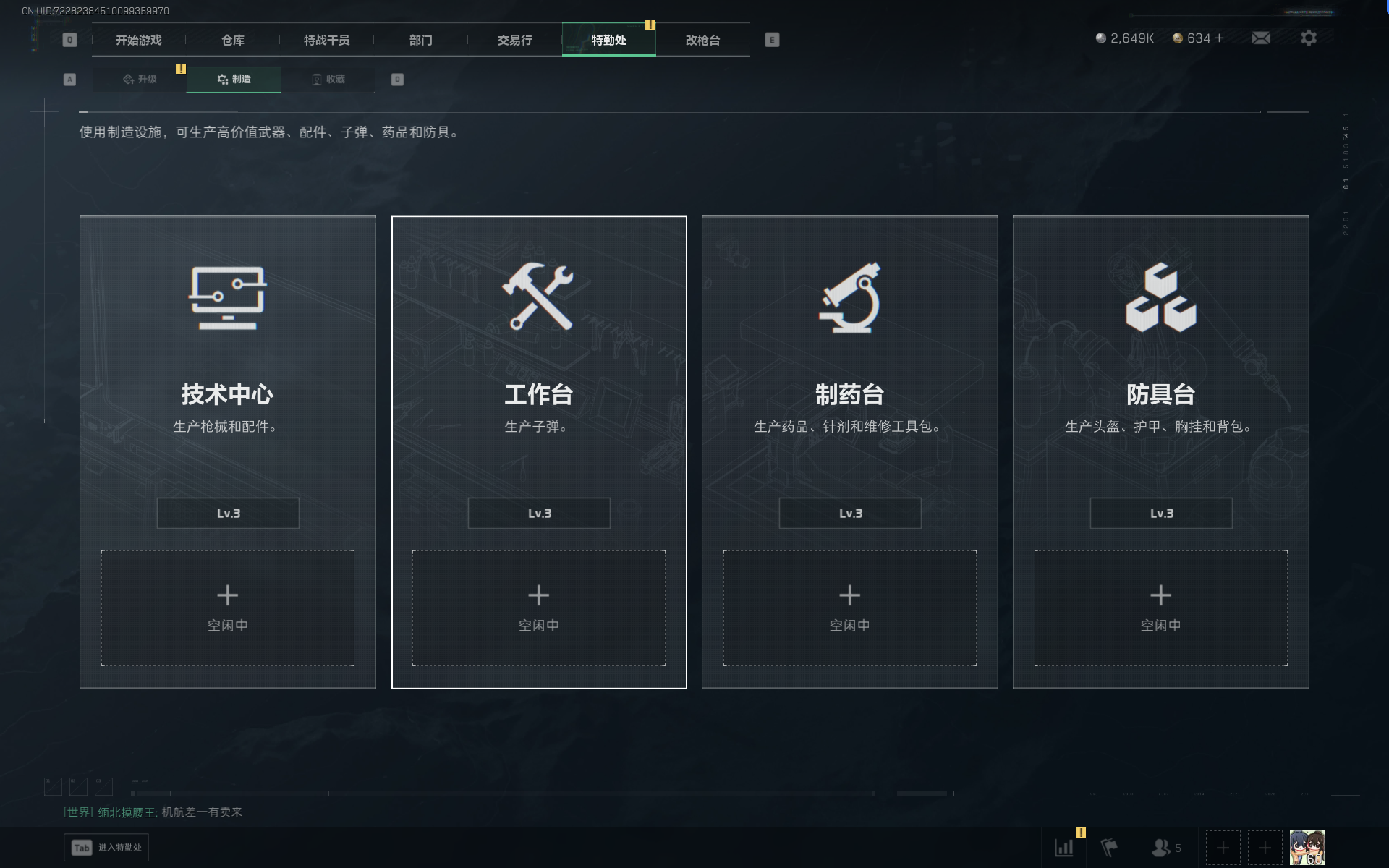Image resolution: width=1389 pixels, height=868 pixels.
Task: Click the plus next to 634 currency
Action: coord(1219,38)
